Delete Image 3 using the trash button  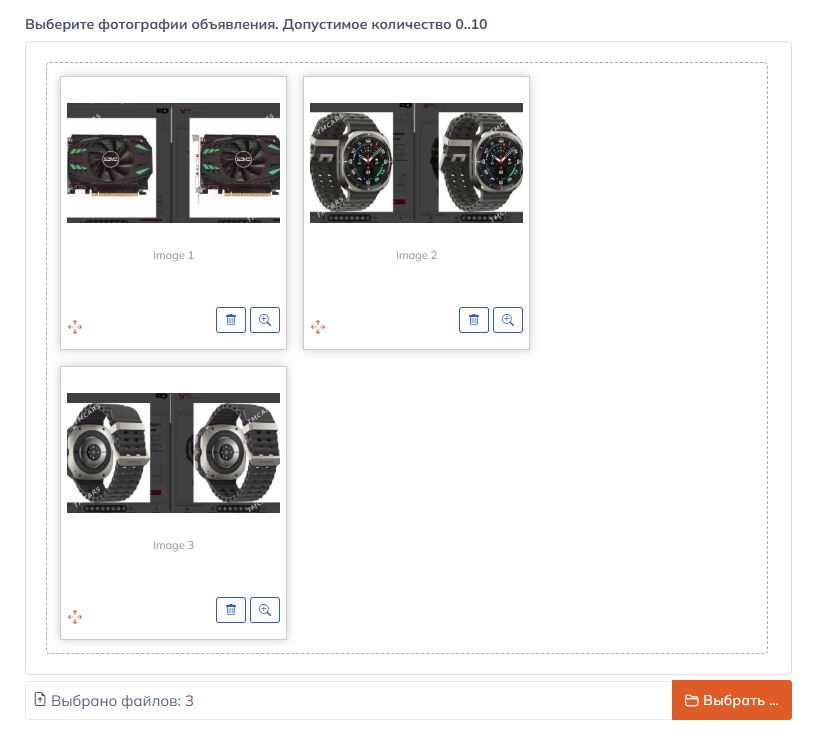(231, 610)
